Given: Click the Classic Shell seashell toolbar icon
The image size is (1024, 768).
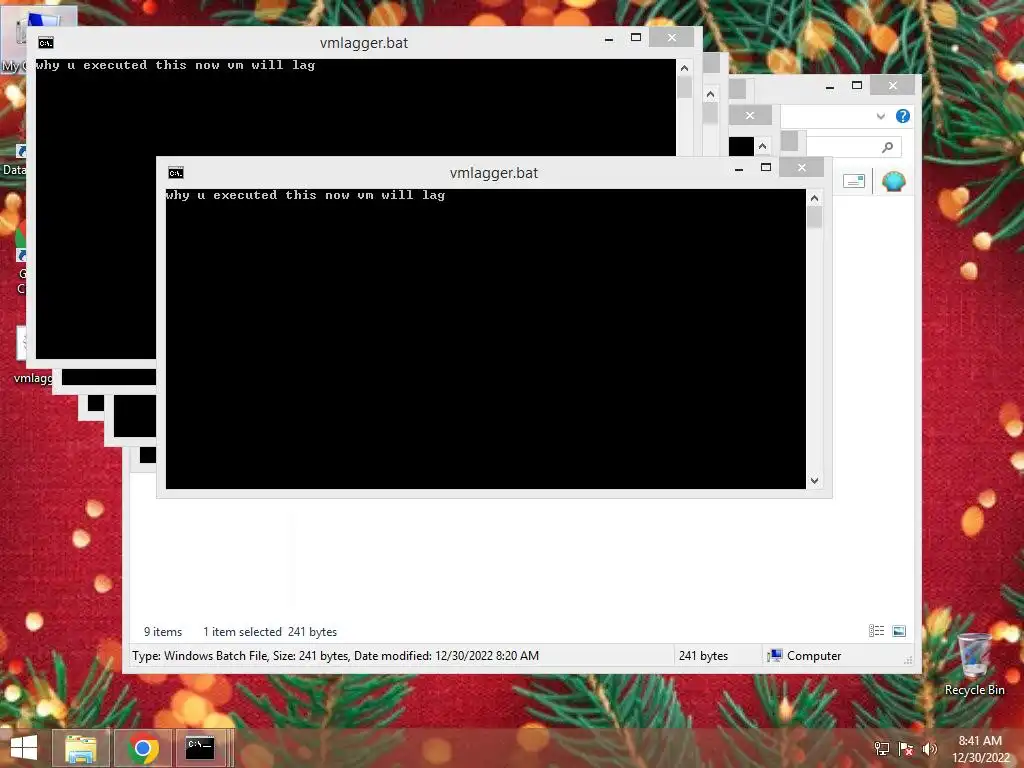Looking at the screenshot, I should coord(893,181).
